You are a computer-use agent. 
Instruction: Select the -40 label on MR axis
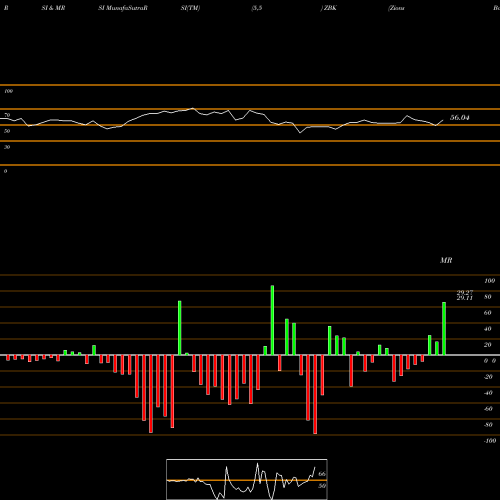coord(488,393)
